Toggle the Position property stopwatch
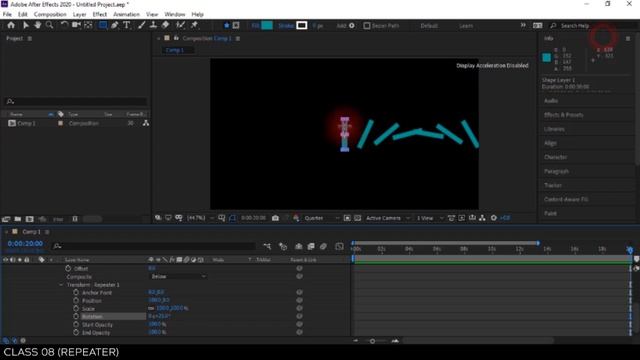Viewport: 640px width, 360px height. 76,300
